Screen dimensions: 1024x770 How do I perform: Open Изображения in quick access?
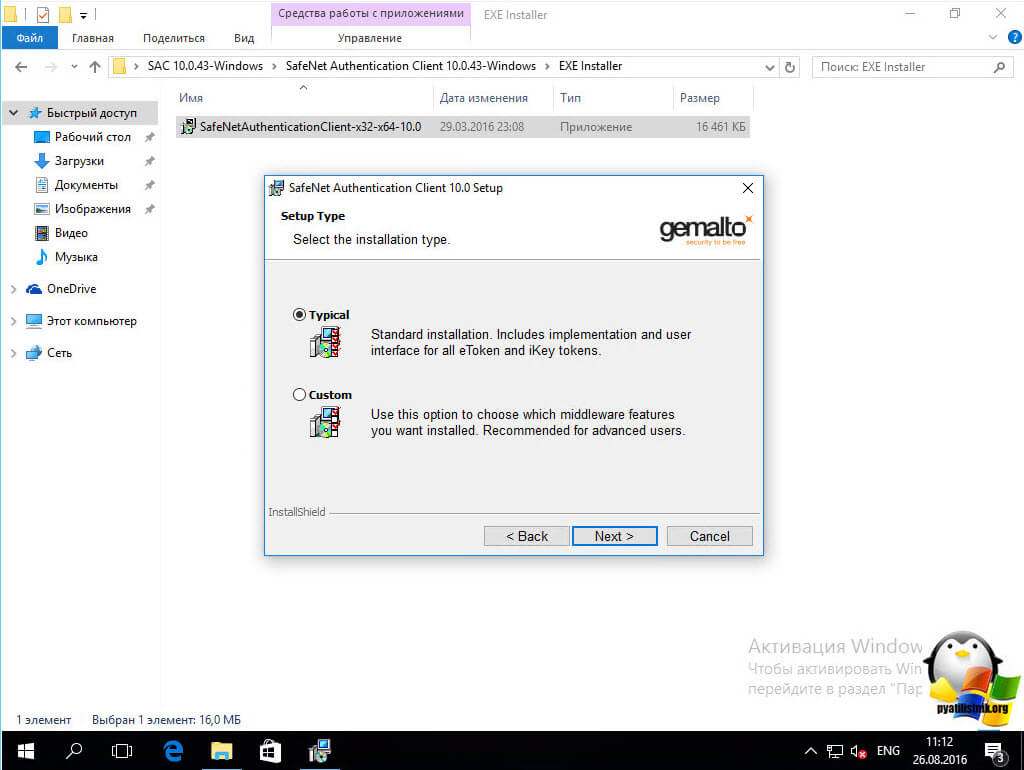tap(92, 209)
